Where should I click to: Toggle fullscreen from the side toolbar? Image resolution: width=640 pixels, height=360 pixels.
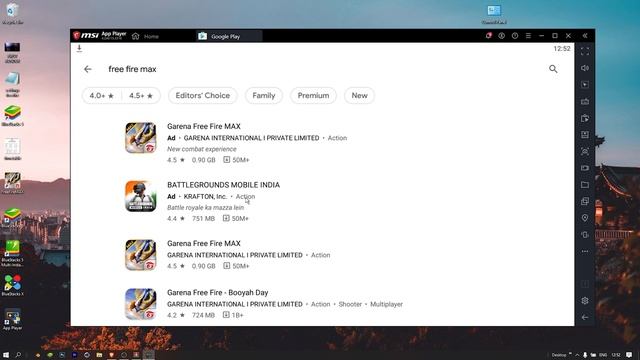pyautogui.click(x=585, y=51)
